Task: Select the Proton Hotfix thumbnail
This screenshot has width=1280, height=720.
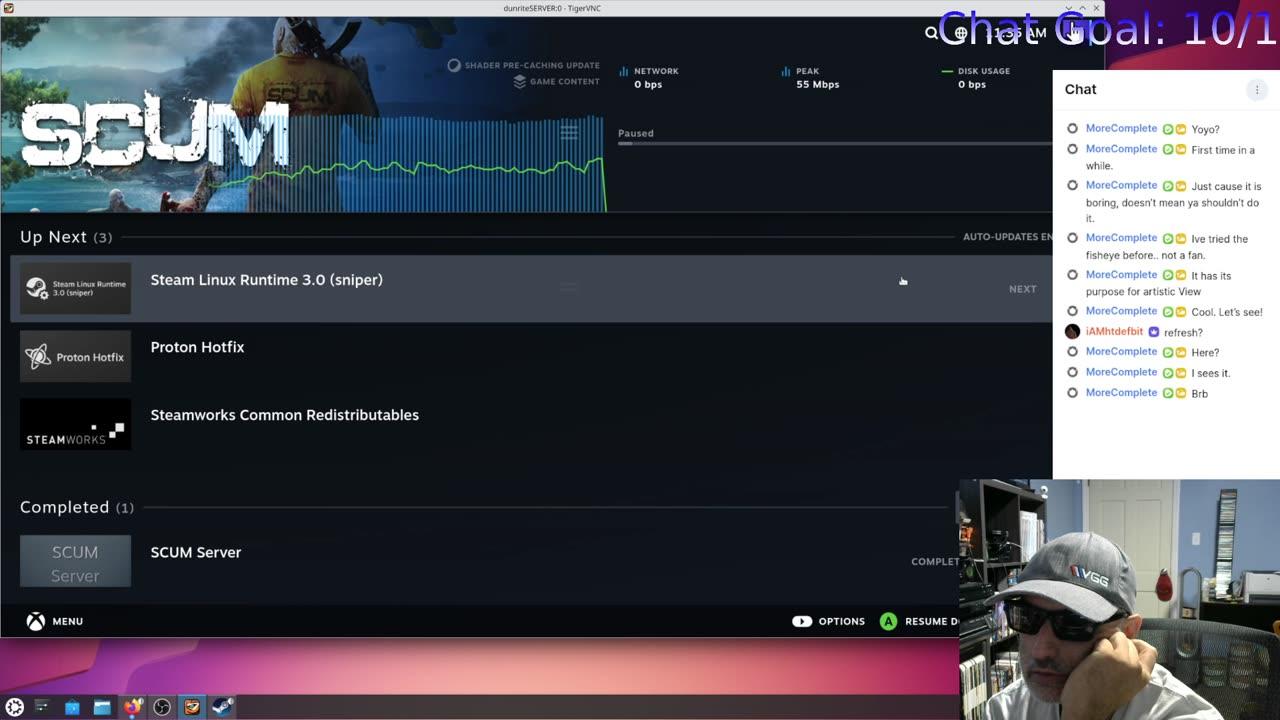Action: pos(75,356)
